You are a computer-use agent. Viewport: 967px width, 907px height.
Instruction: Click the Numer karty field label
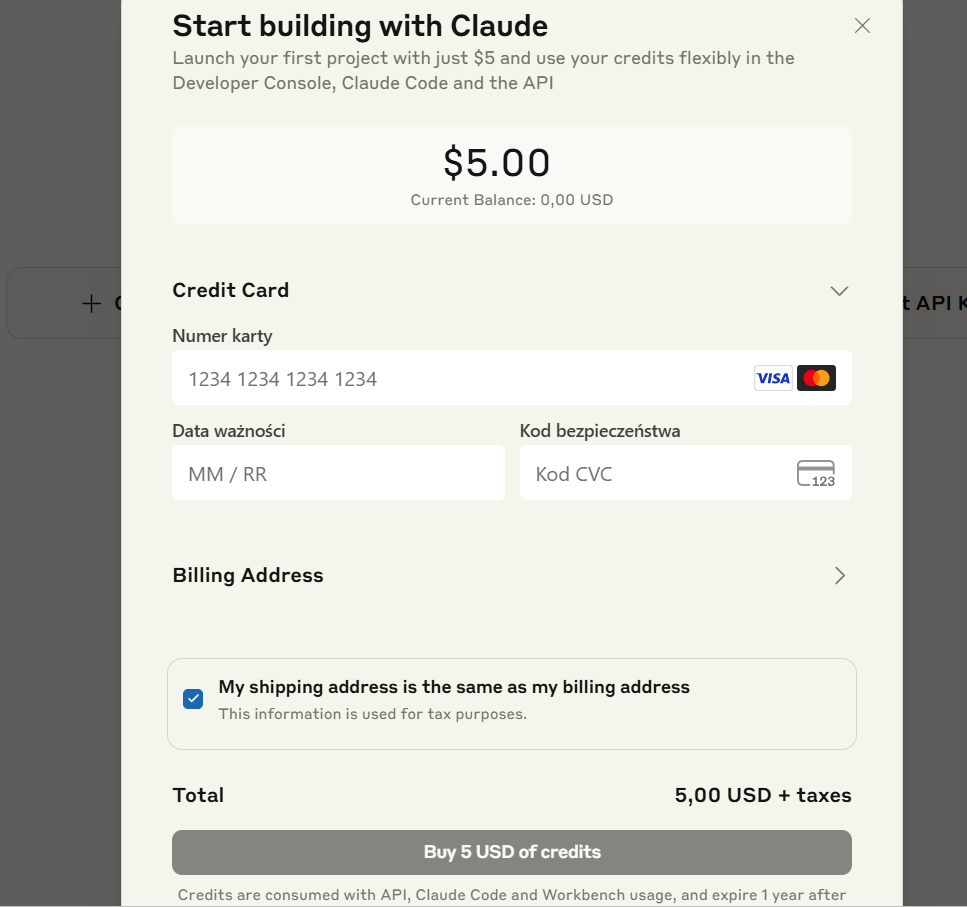click(x=222, y=336)
